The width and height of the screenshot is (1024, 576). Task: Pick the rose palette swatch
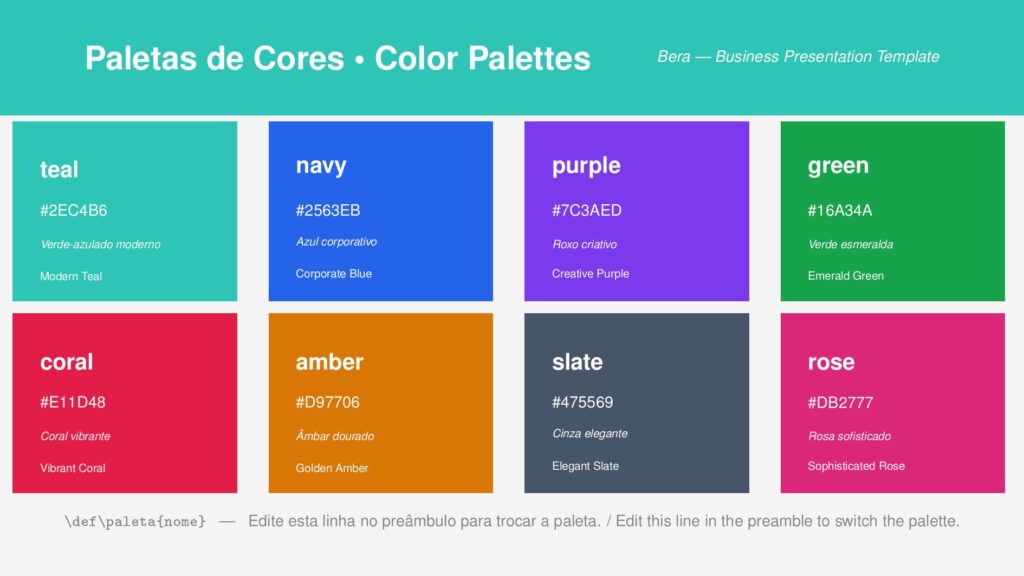[x=893, y=403]
